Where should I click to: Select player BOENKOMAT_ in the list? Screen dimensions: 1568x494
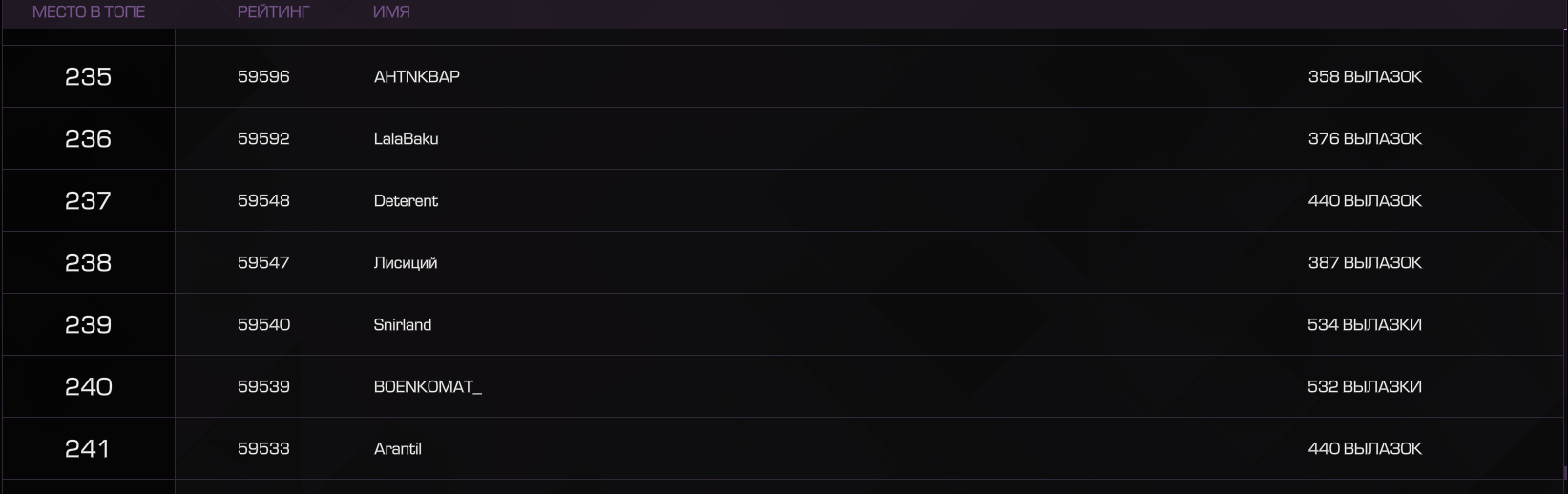(428, 386)
